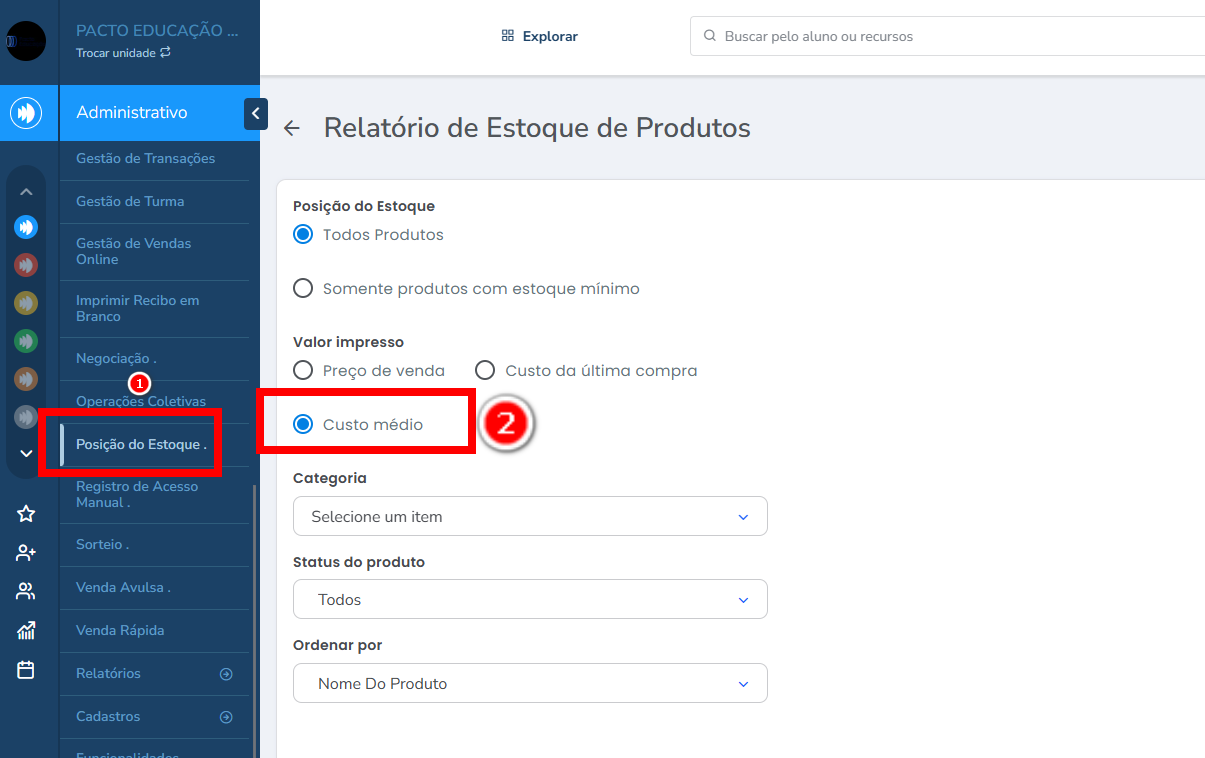Select the Todos Produtos radio option

[x=303, y=235]
